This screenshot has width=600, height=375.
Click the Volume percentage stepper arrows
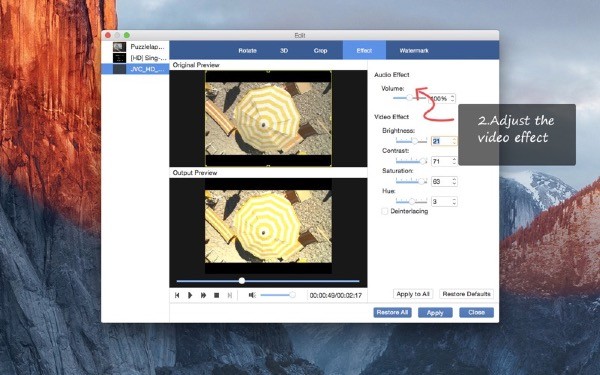coord(453,98)
